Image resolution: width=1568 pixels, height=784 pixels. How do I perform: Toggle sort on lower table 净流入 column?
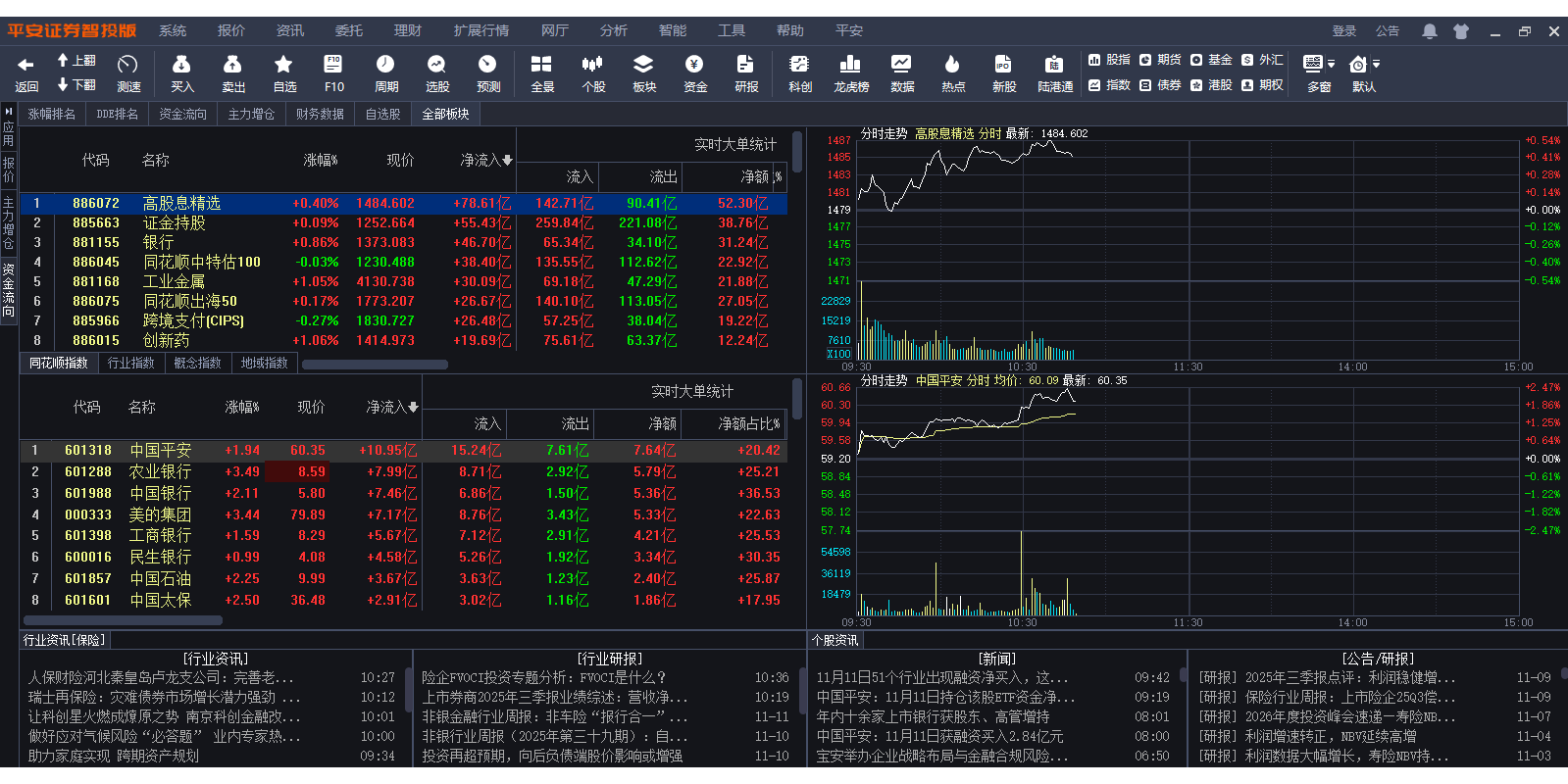(392, 407)
